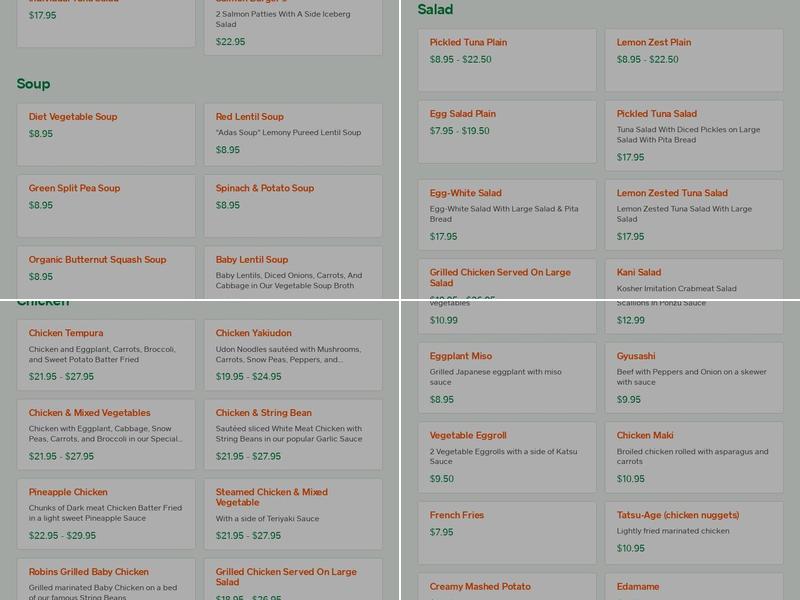Screen dimensions: 800x600
Task: Select Chicken & Mixed Vegetables
Action: click(106, 434)
